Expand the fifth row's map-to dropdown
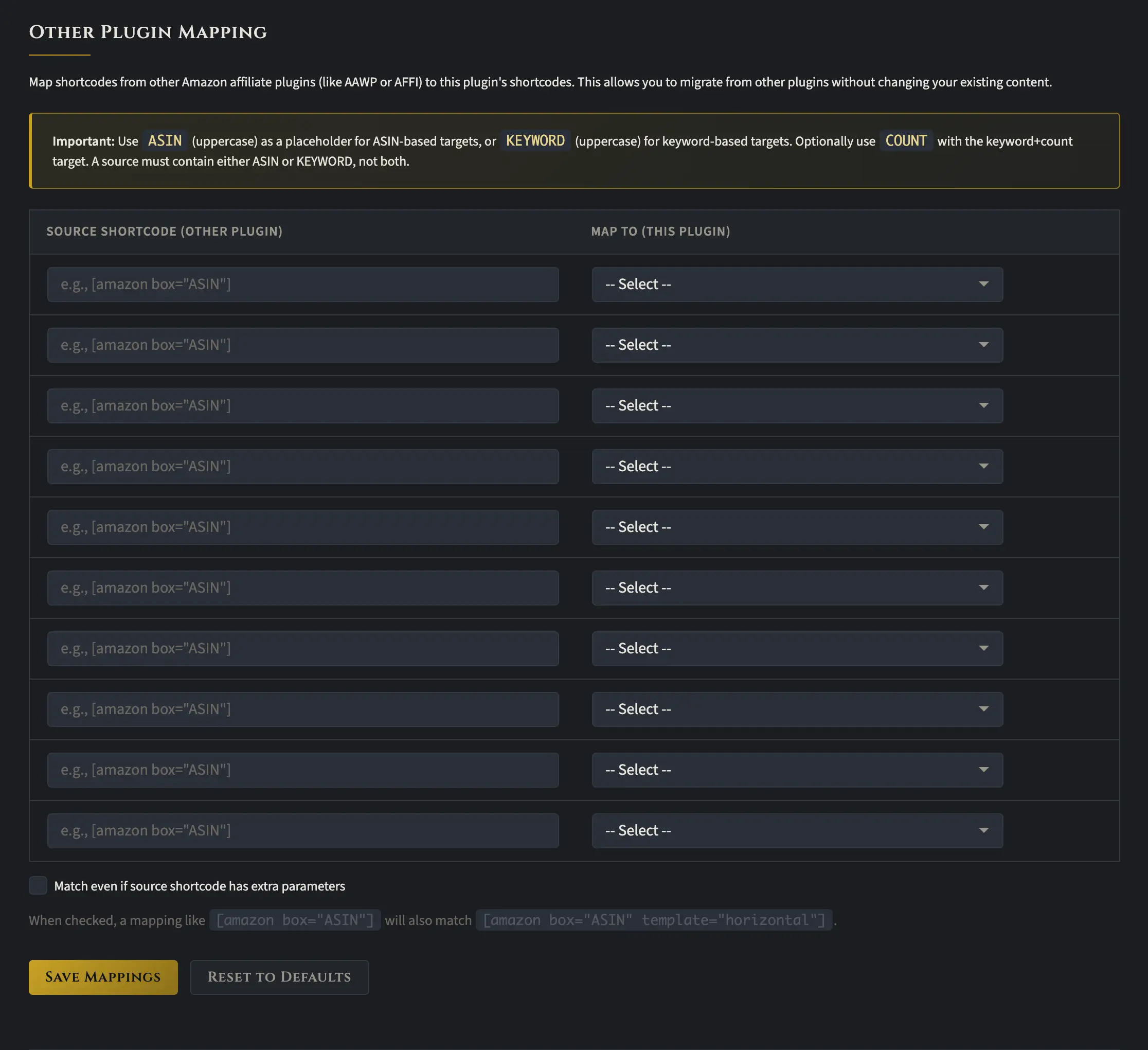 797,527
